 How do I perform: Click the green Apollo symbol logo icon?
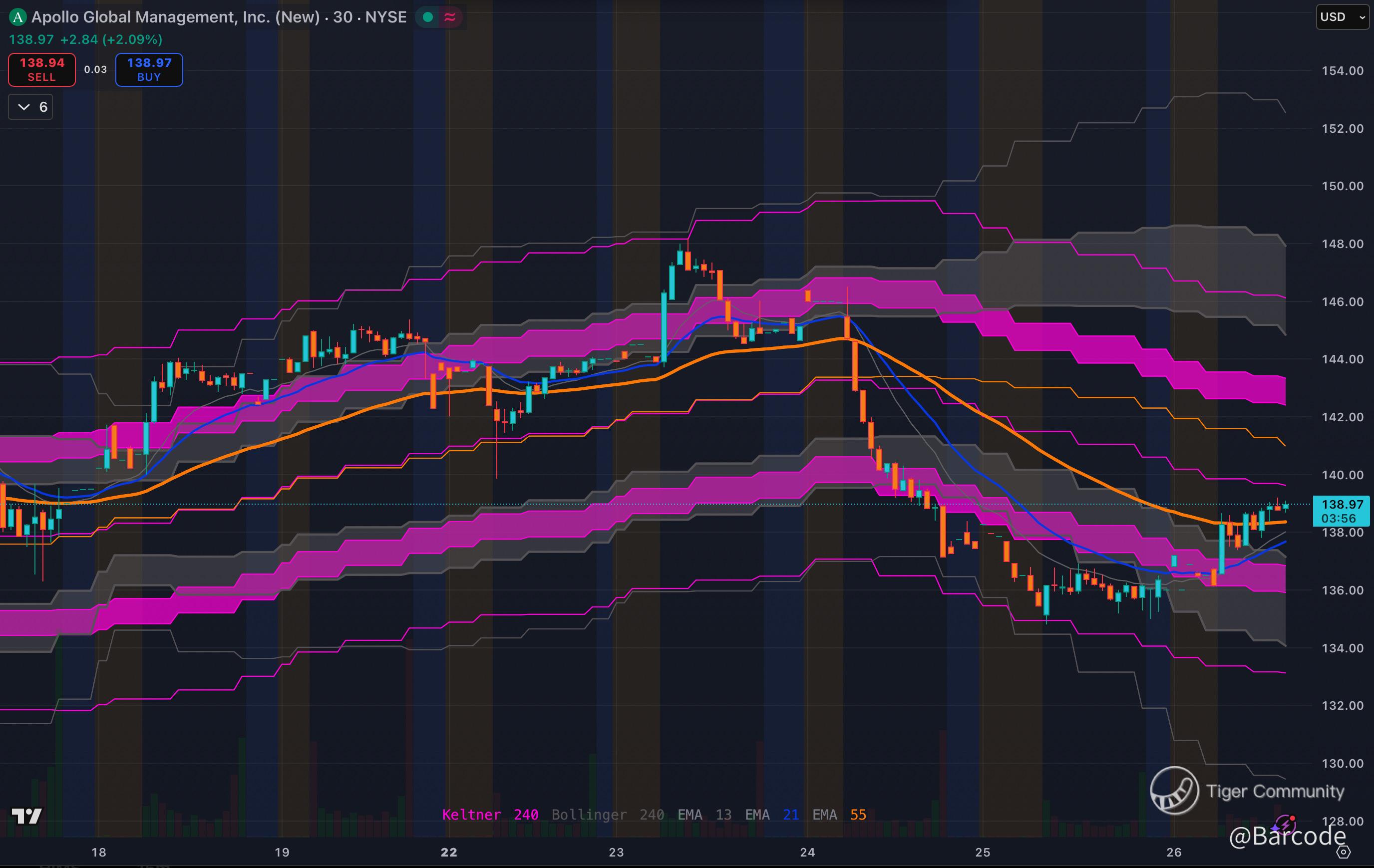pos(18,17)
